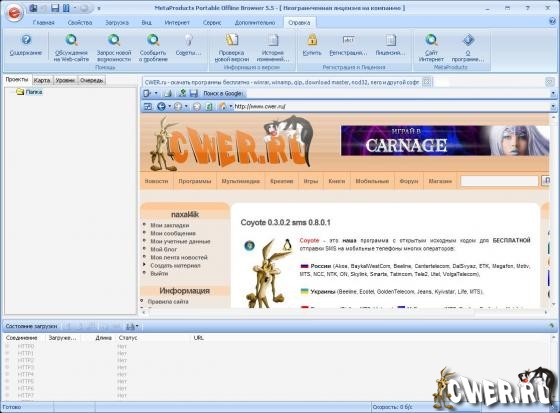The height and width of the screenshot is (413, 560).
Task: Select the Папка folder tree item
Action: 34,92
